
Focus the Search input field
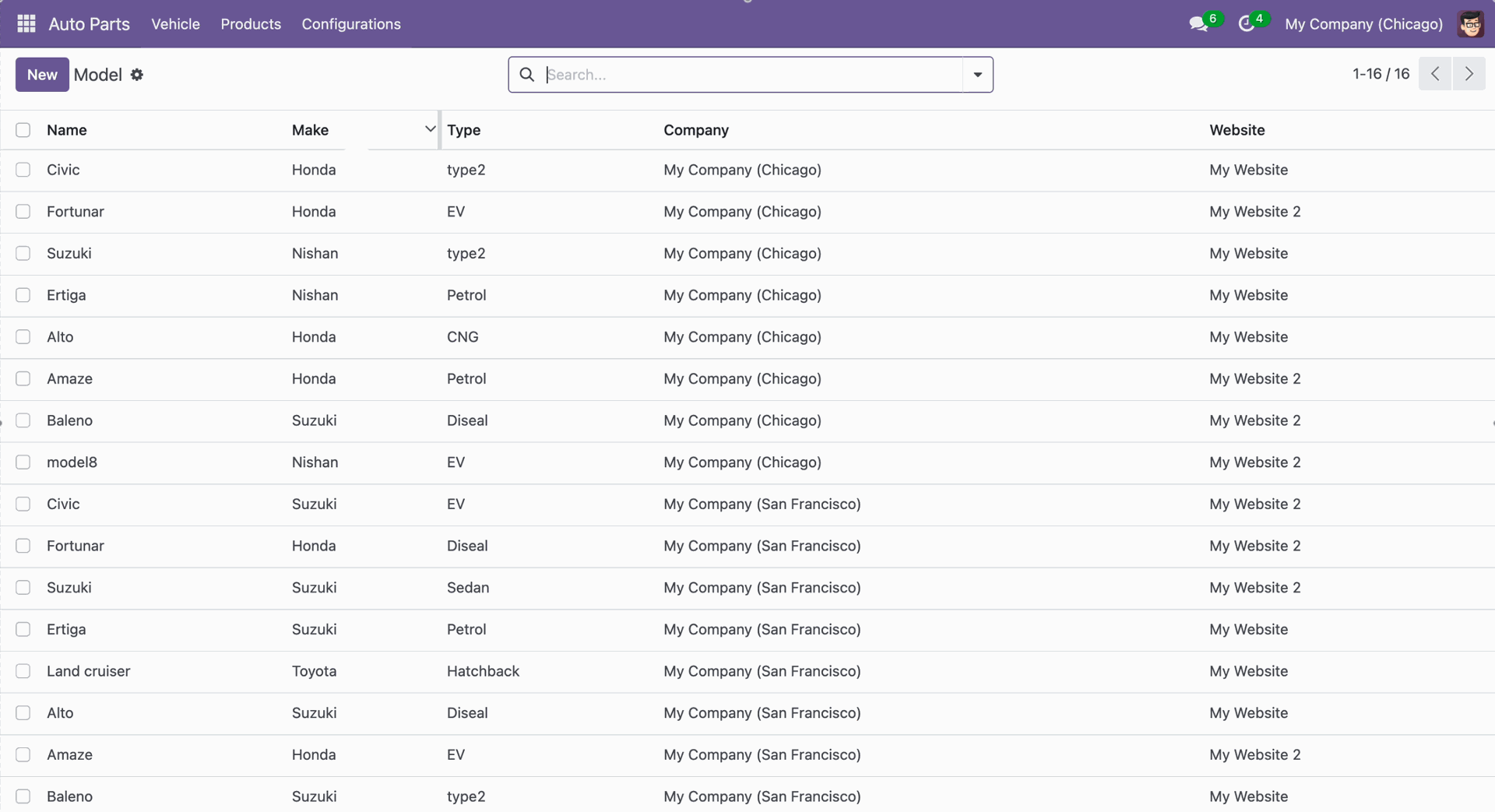click(x=751, y=75)
